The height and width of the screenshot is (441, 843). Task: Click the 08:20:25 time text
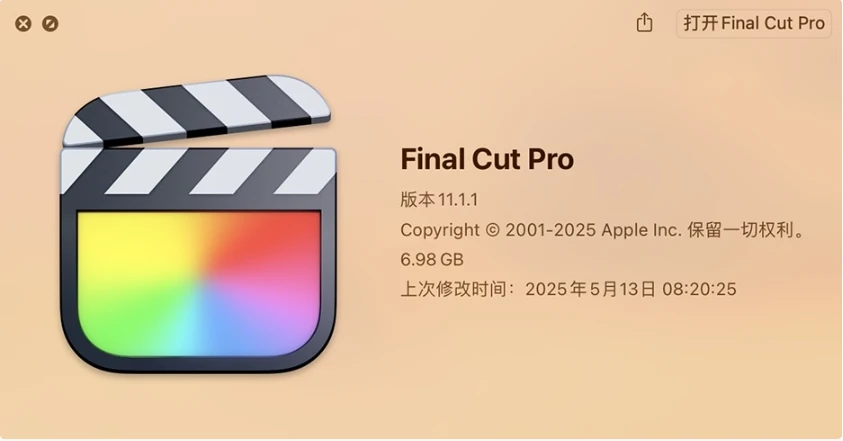699,289
